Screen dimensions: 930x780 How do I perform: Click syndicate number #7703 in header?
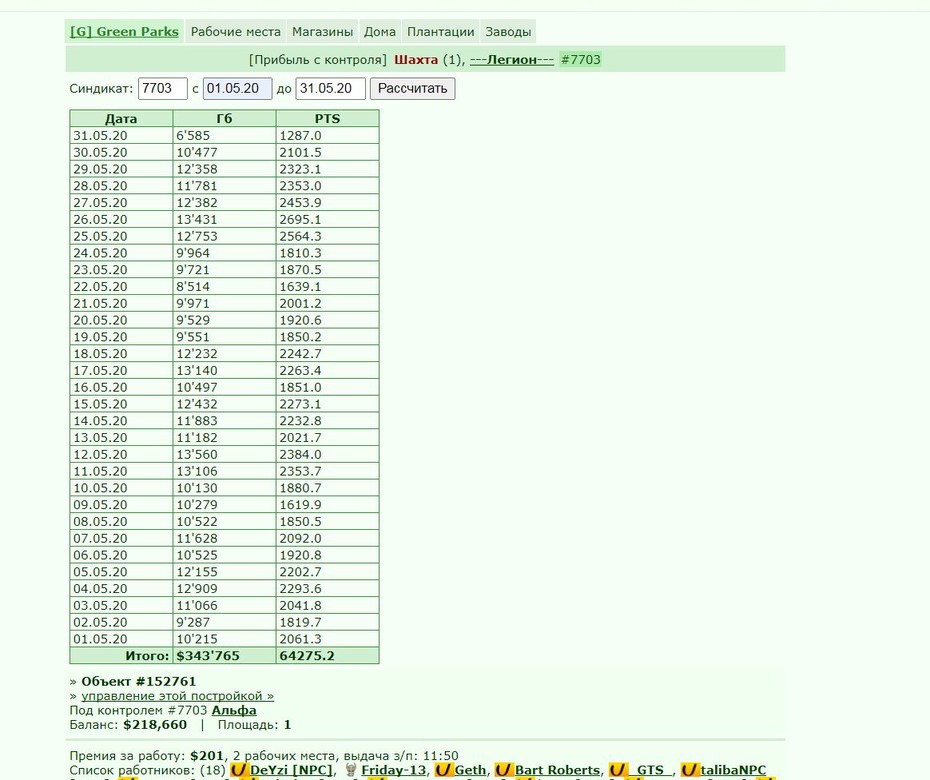pos(581,59)
